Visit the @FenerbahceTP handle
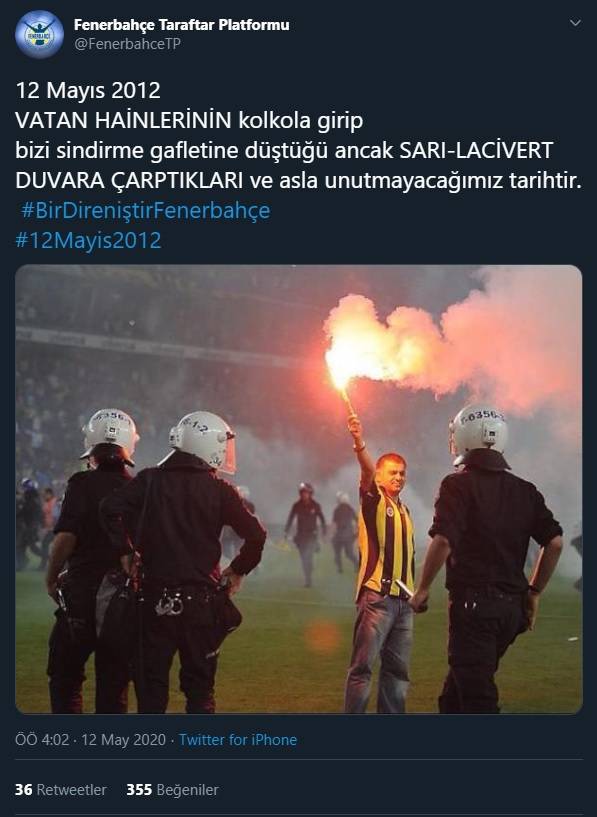Image resolution: width=597 pixels, height=817 pixels. [127, 44]
